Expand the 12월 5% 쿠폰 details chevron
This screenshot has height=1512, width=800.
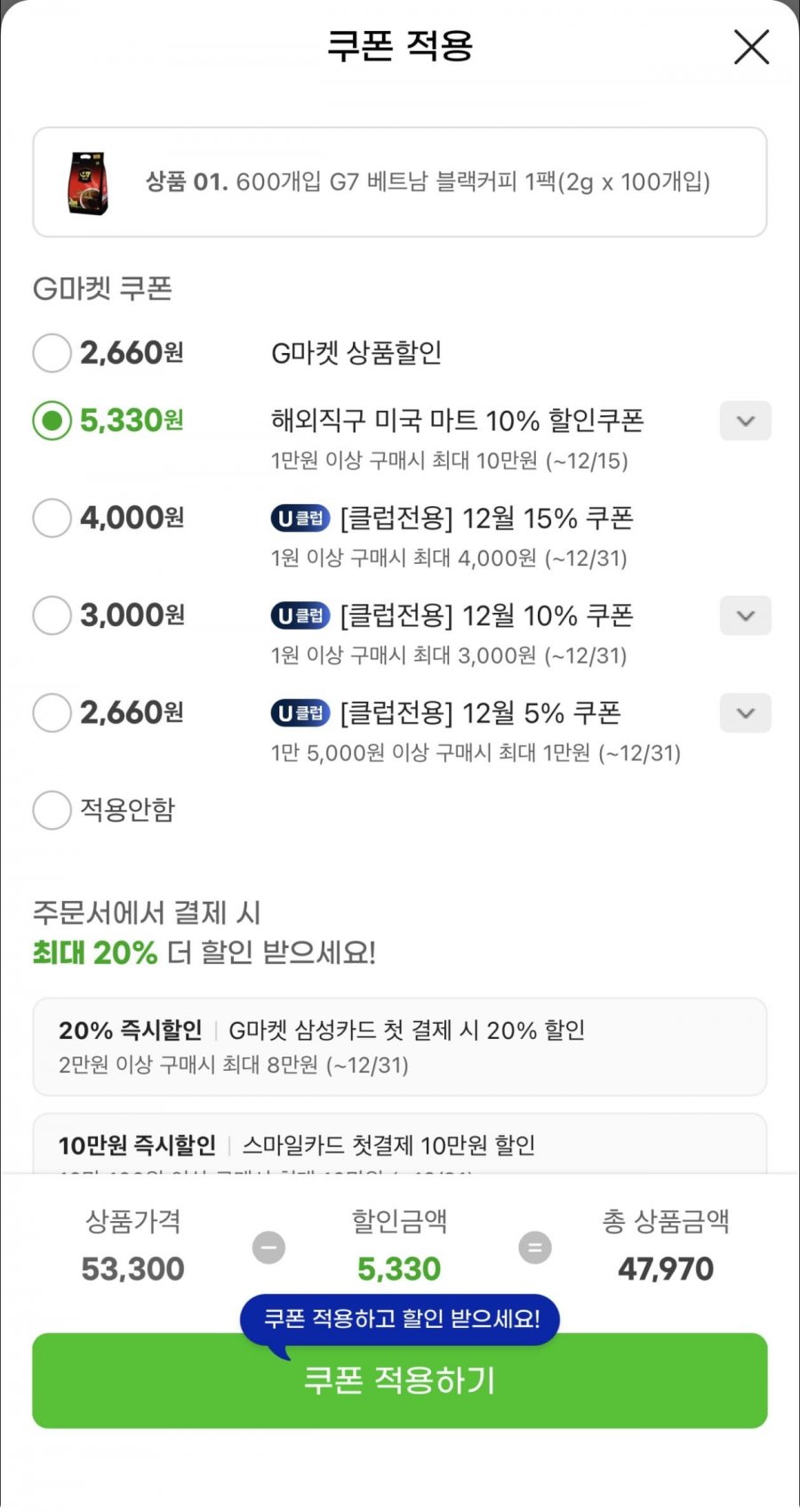pos(745,713)
